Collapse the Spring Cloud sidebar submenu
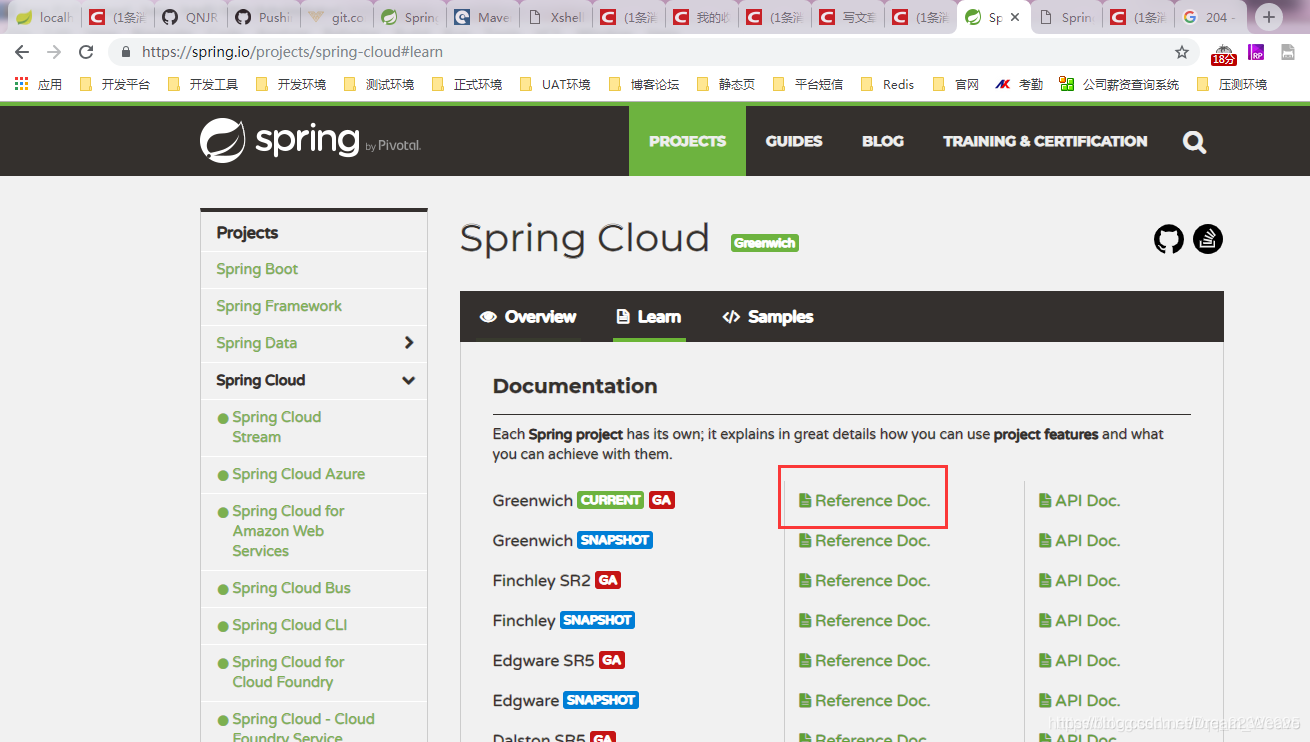 click(x=408, y=380)
